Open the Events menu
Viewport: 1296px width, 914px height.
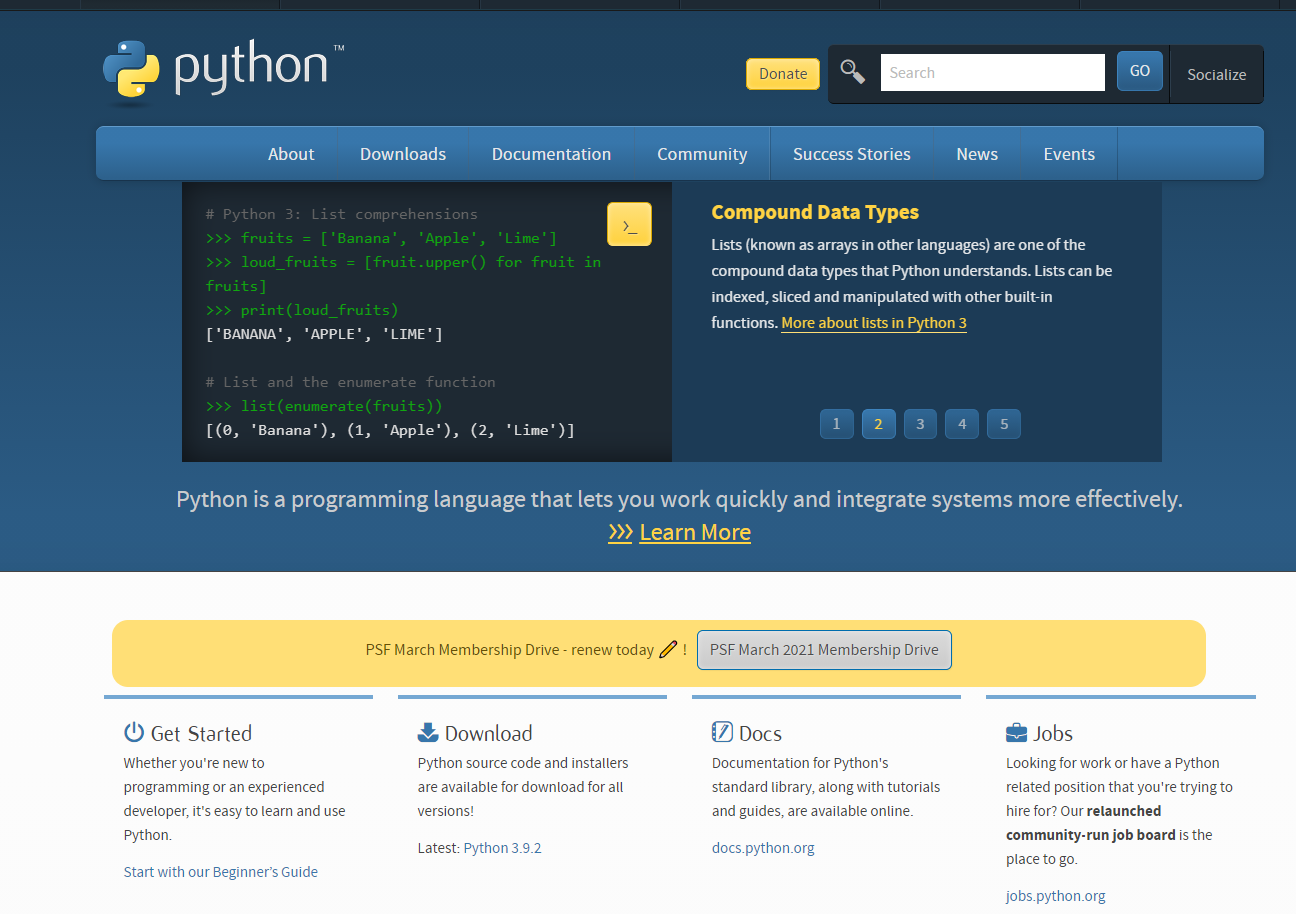coord(1069,154)
